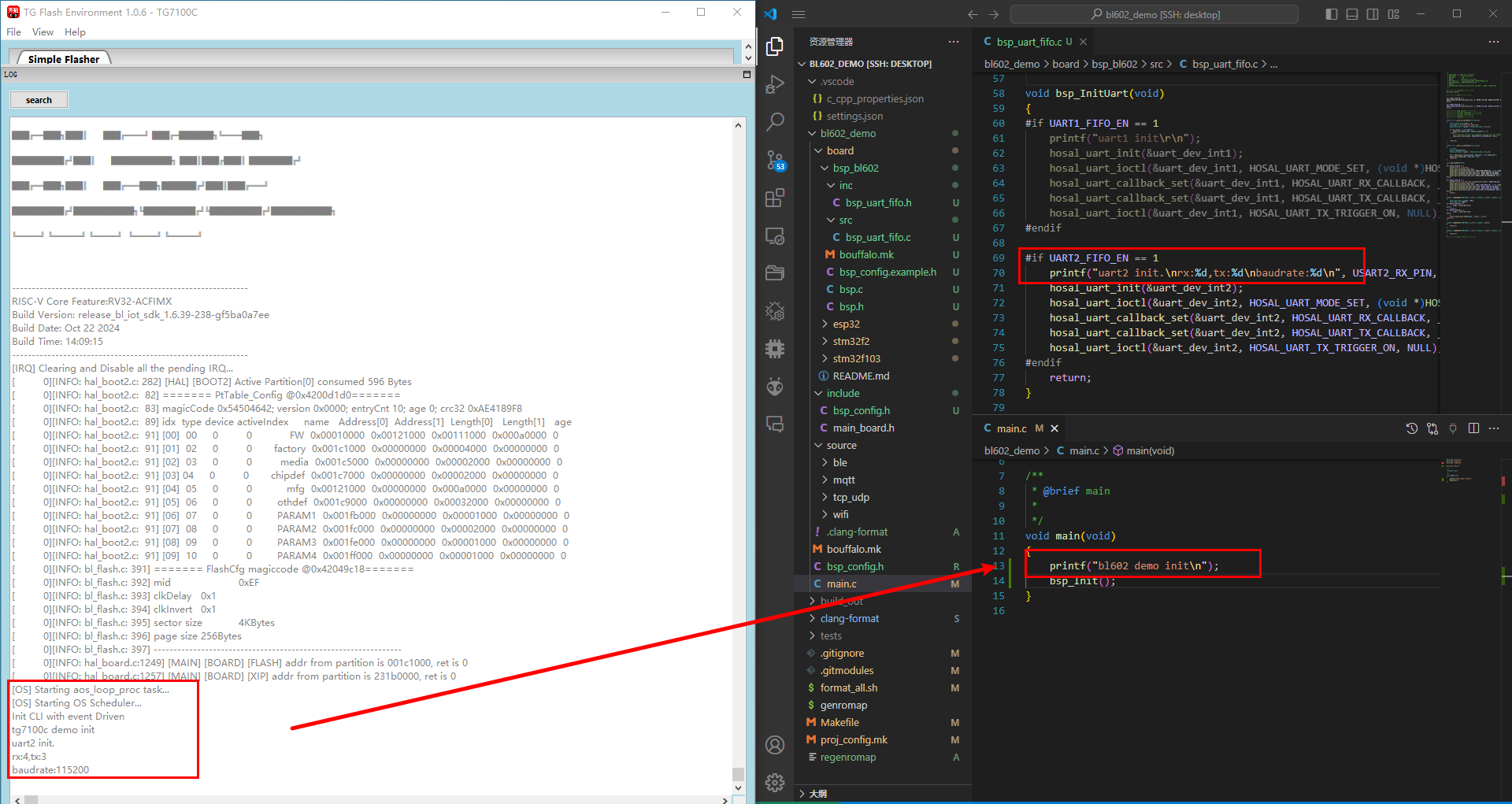Open the folder-shaped project manager icon
The image size is (1512, 804).
click(x=775, y=273)
